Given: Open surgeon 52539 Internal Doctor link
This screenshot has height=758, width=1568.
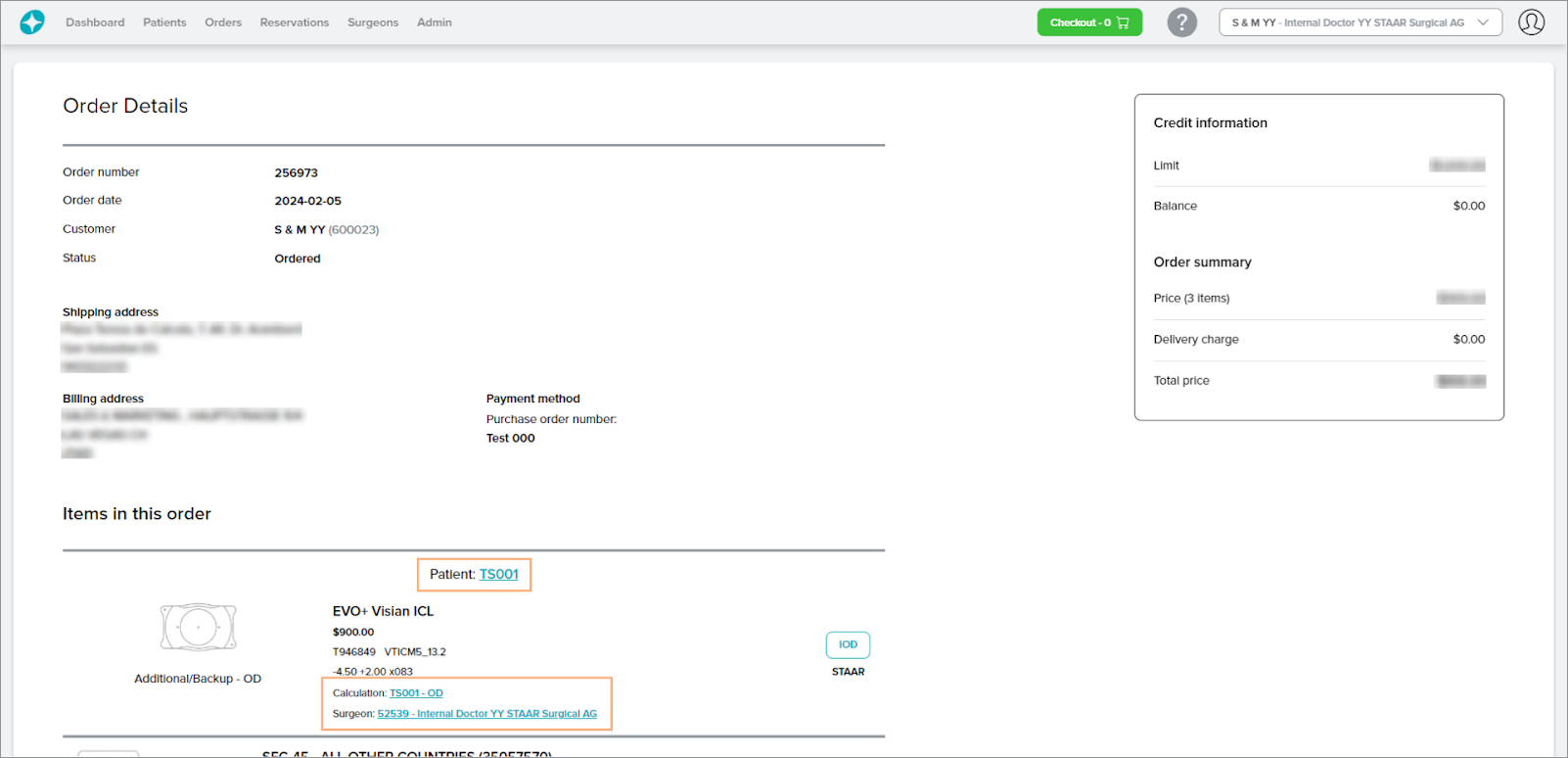Looking at the screenshot, I should pos(486,714).
